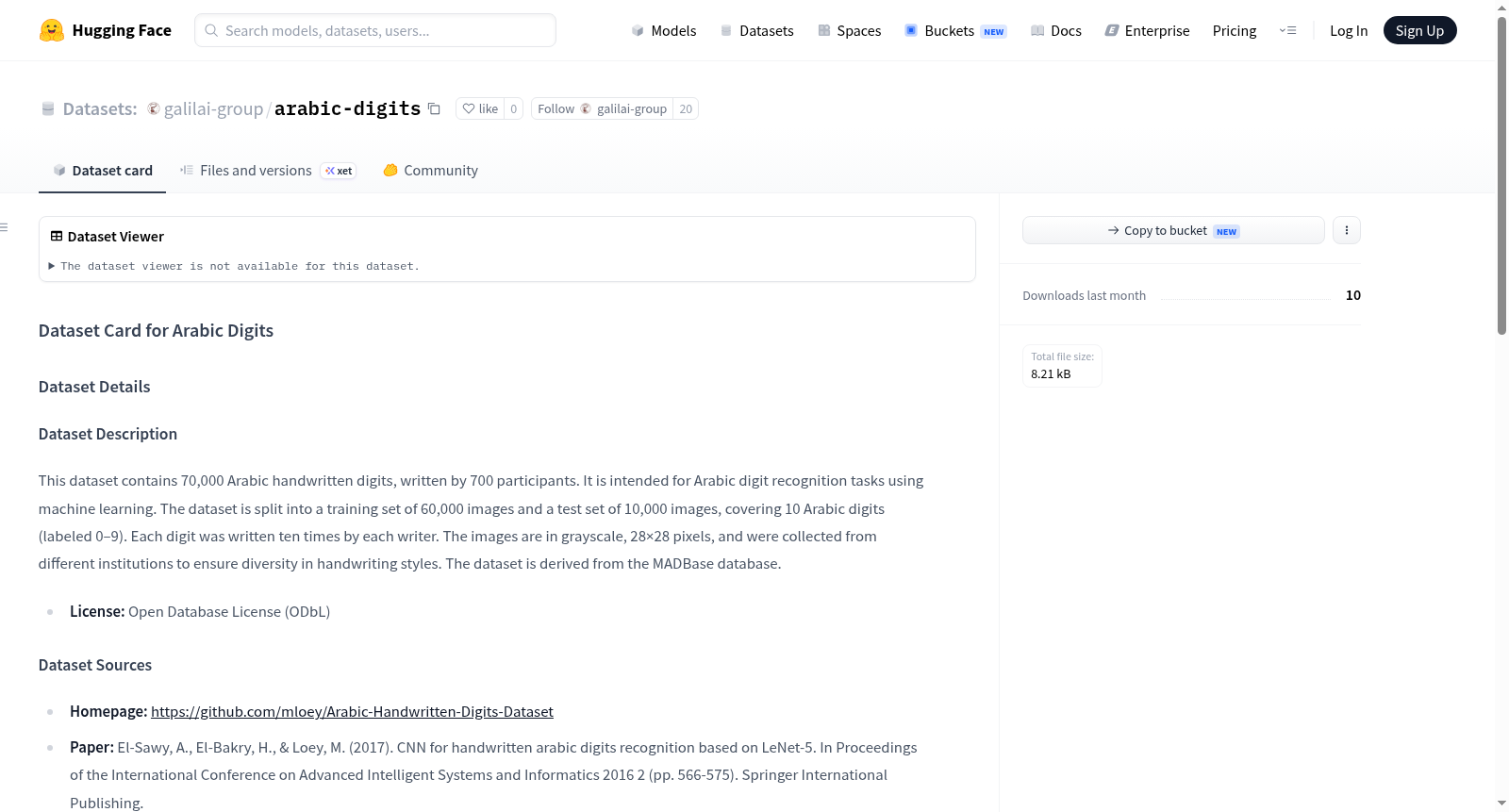1509x812 pixels.
Task: Open the Community tab
Action: click(430, 171)
